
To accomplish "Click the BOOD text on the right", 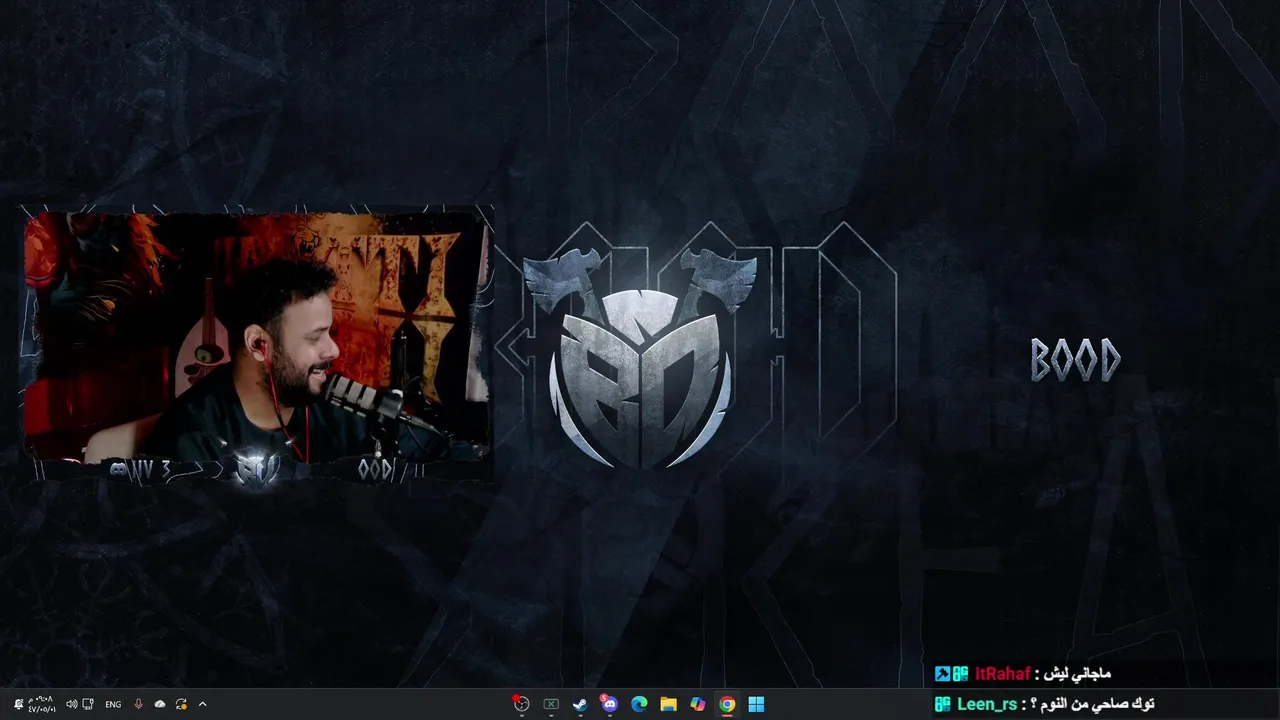I will (1075, 360).
